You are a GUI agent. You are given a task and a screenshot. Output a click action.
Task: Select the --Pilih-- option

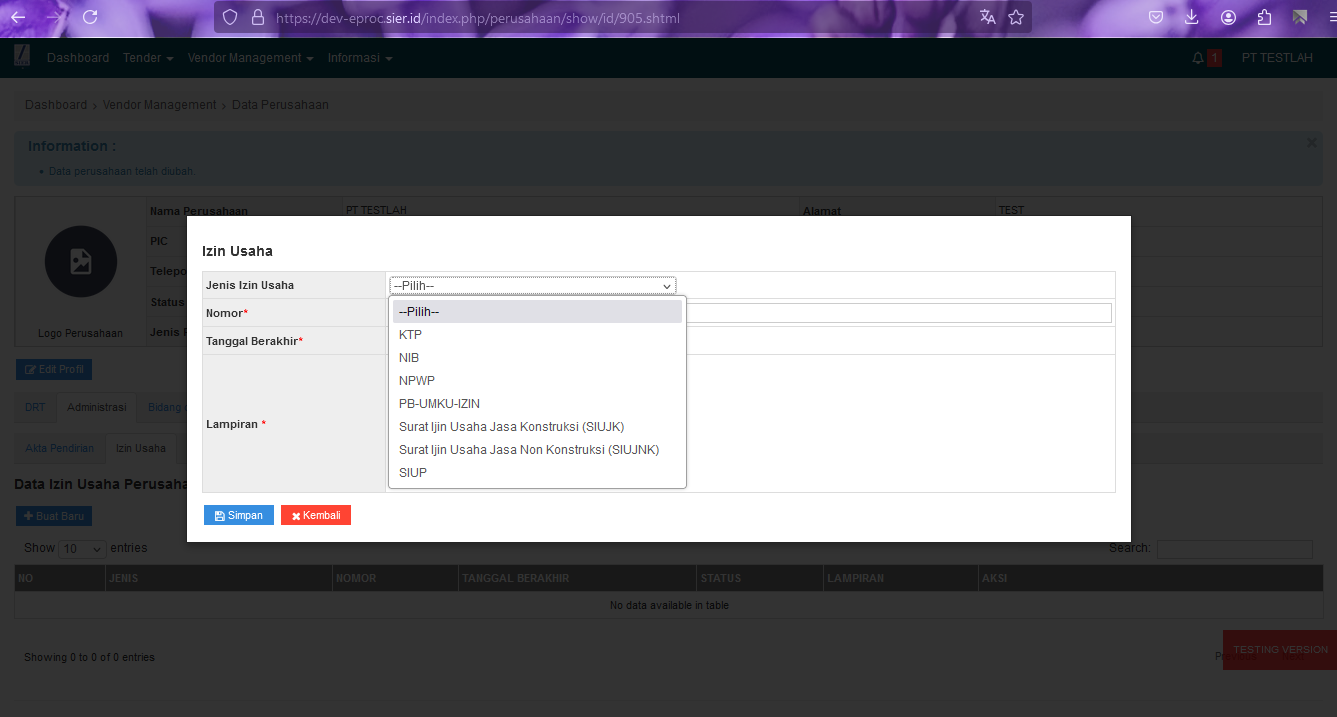pyautogui.click(x=537, y=312)
